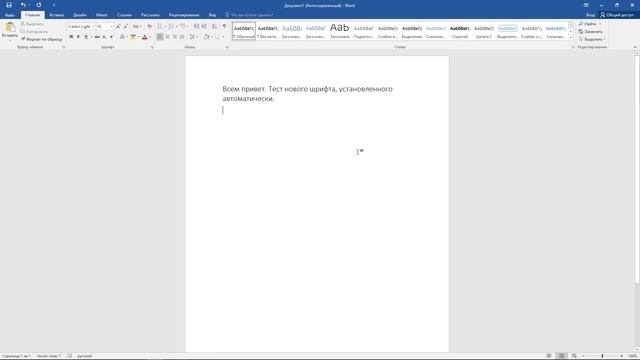Apply large Aab Заголовок title style

(340, 31)
